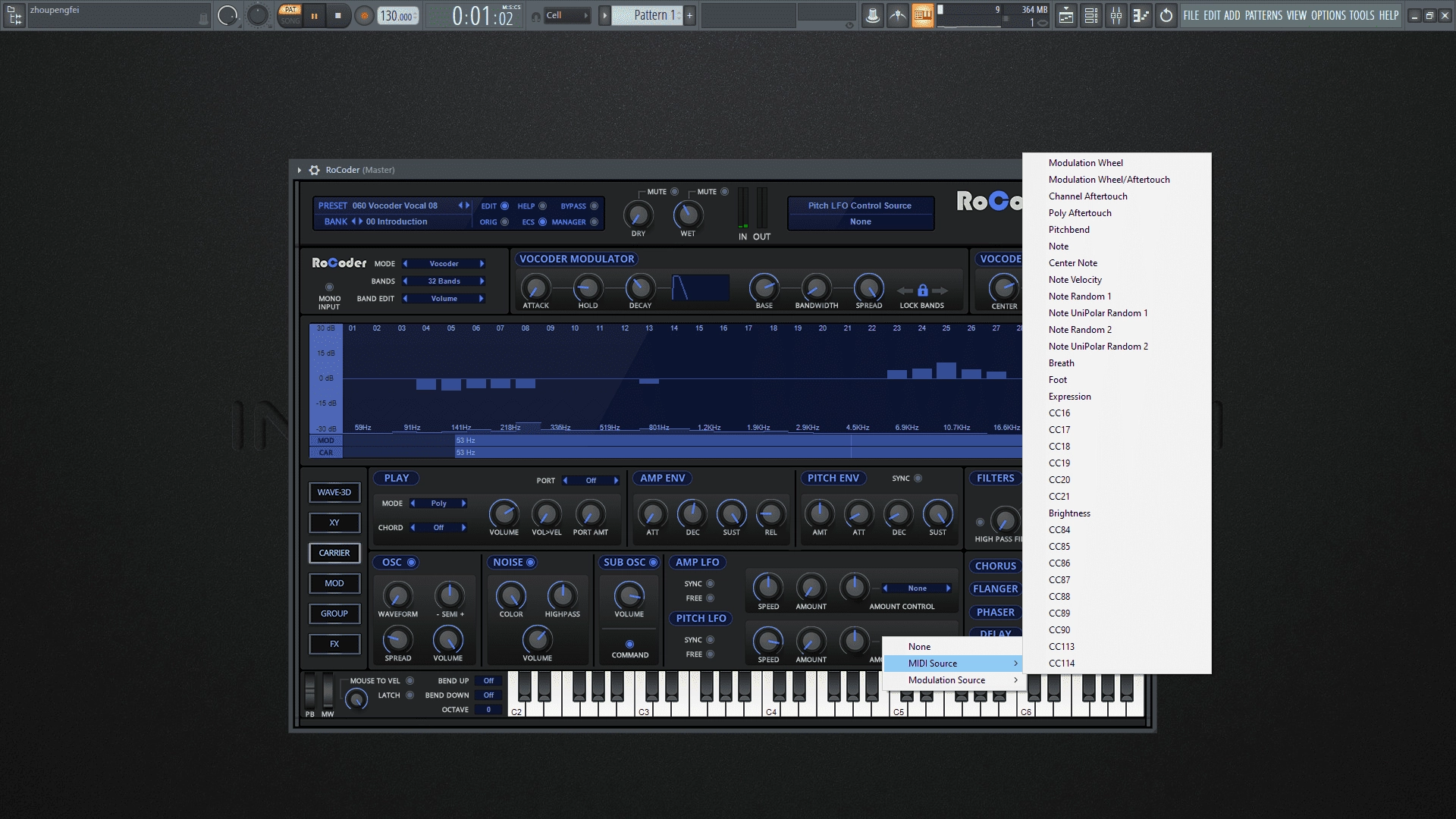
Task: Adjust the vocoder ATTACK knob
Action: [535, 288]
